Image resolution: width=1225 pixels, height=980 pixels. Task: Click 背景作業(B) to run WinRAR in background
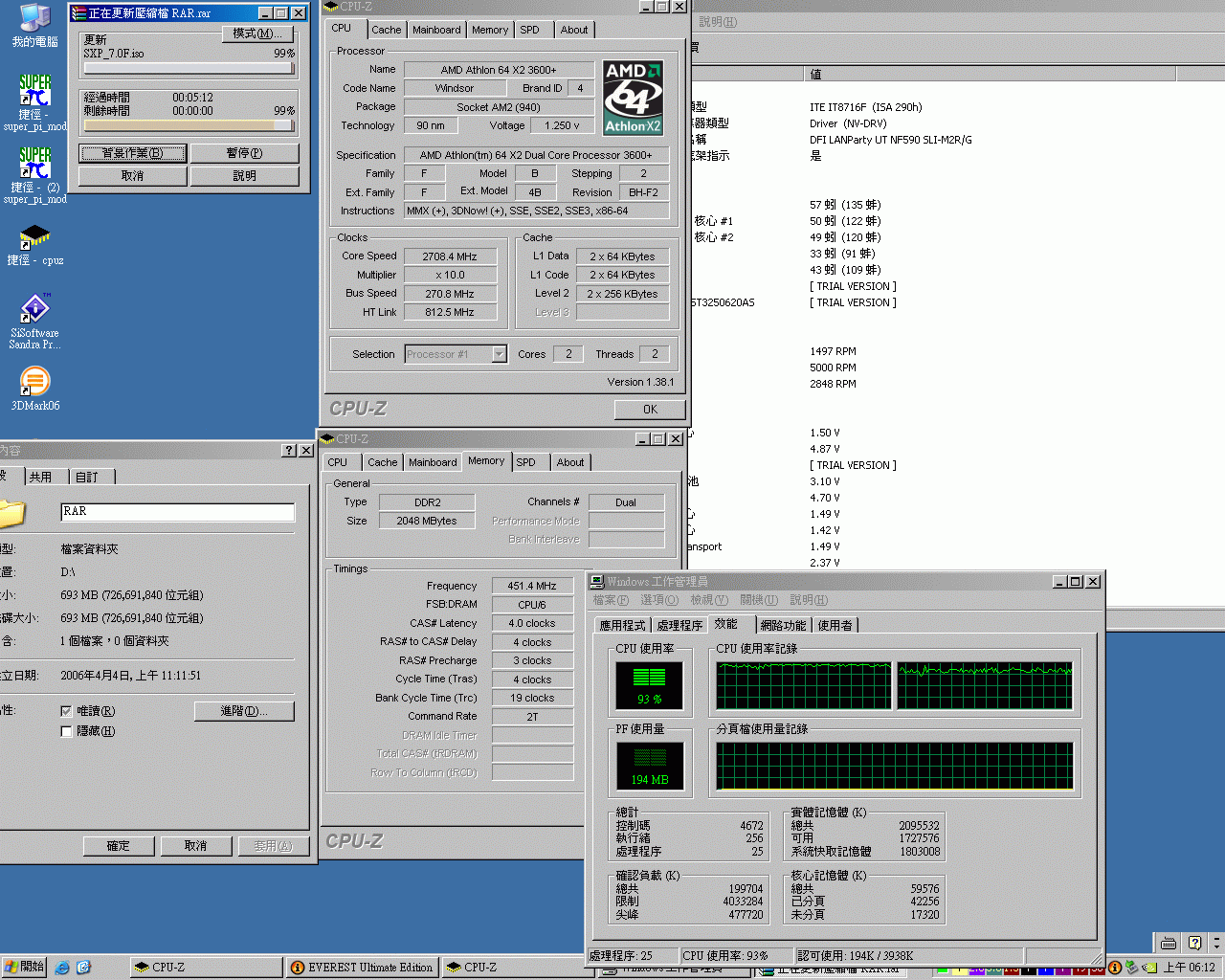(133, 153)
